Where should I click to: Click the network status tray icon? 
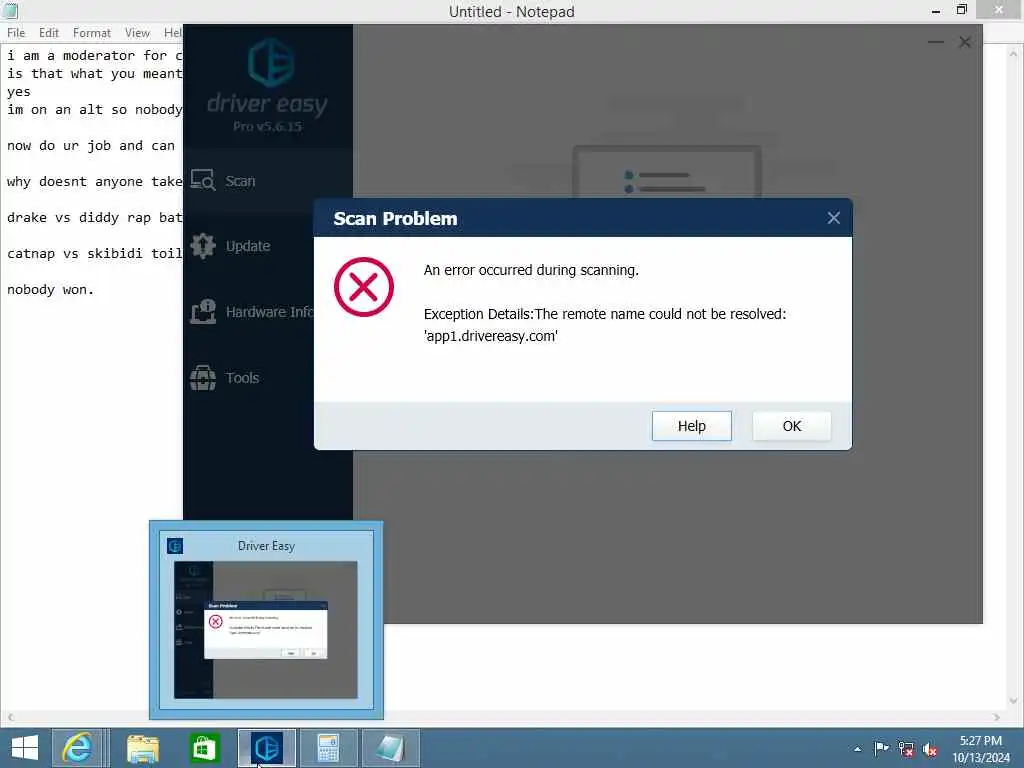pos(906,749)
